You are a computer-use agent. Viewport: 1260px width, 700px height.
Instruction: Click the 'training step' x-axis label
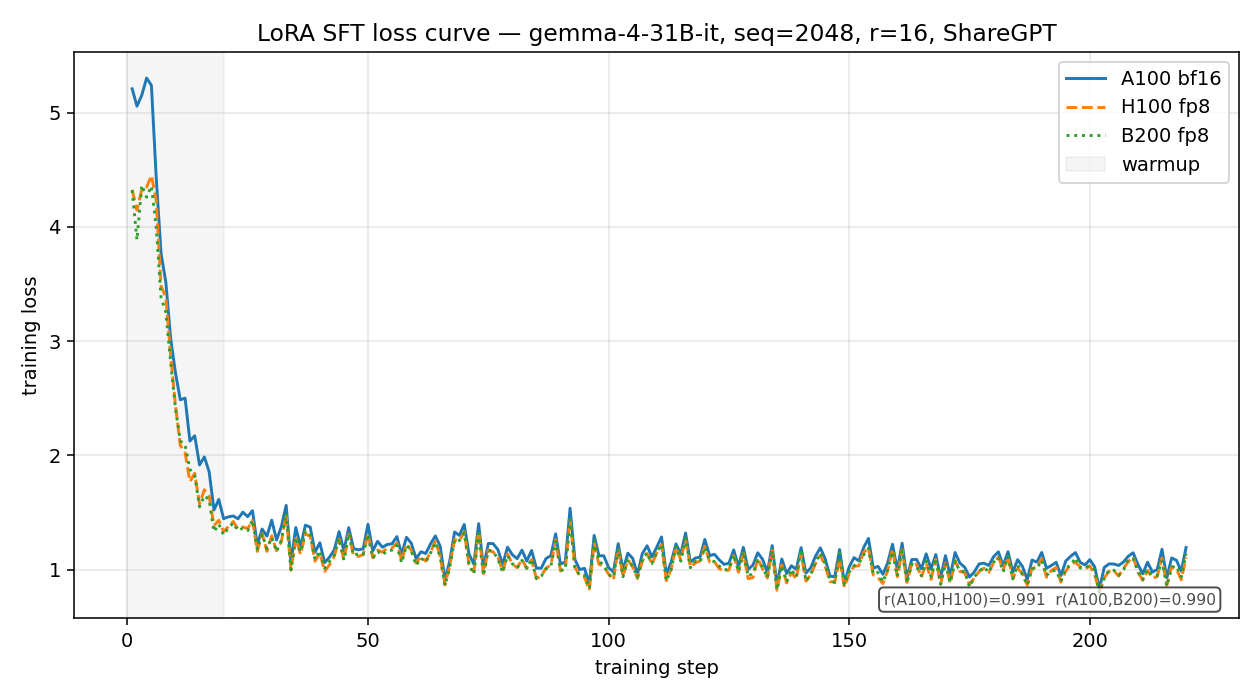point(656,667)
